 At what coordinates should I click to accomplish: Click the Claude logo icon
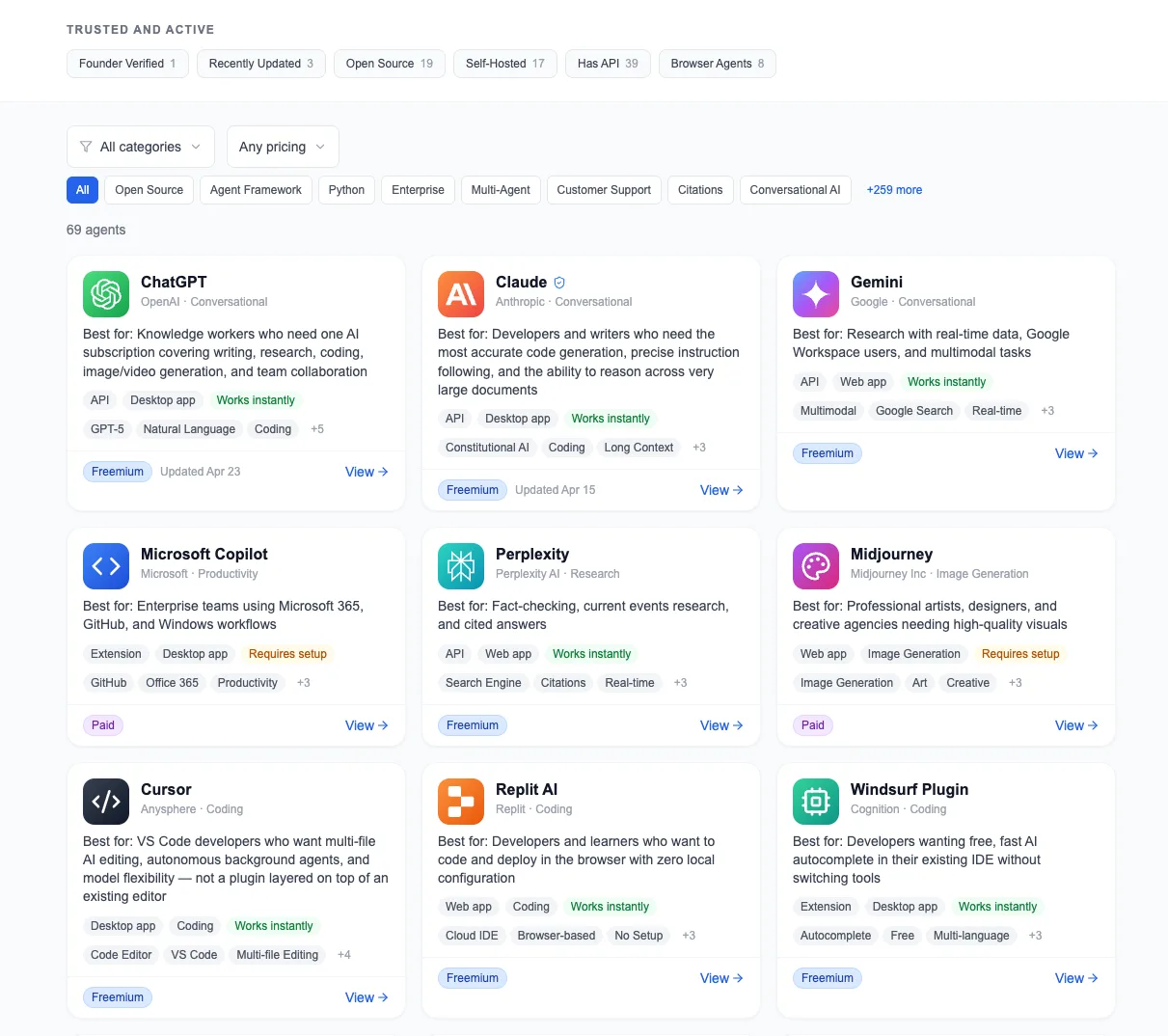tap(461, 294)
